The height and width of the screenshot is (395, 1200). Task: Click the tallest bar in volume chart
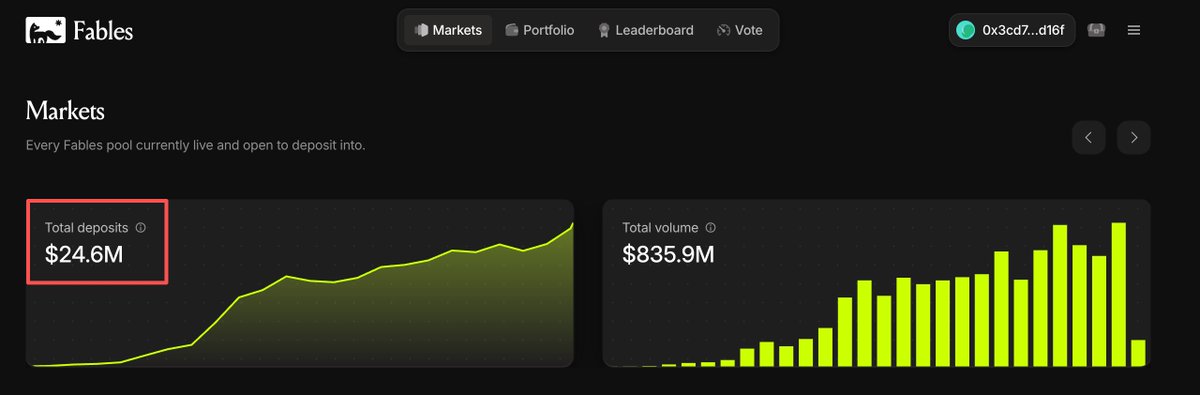(1119, 294)
